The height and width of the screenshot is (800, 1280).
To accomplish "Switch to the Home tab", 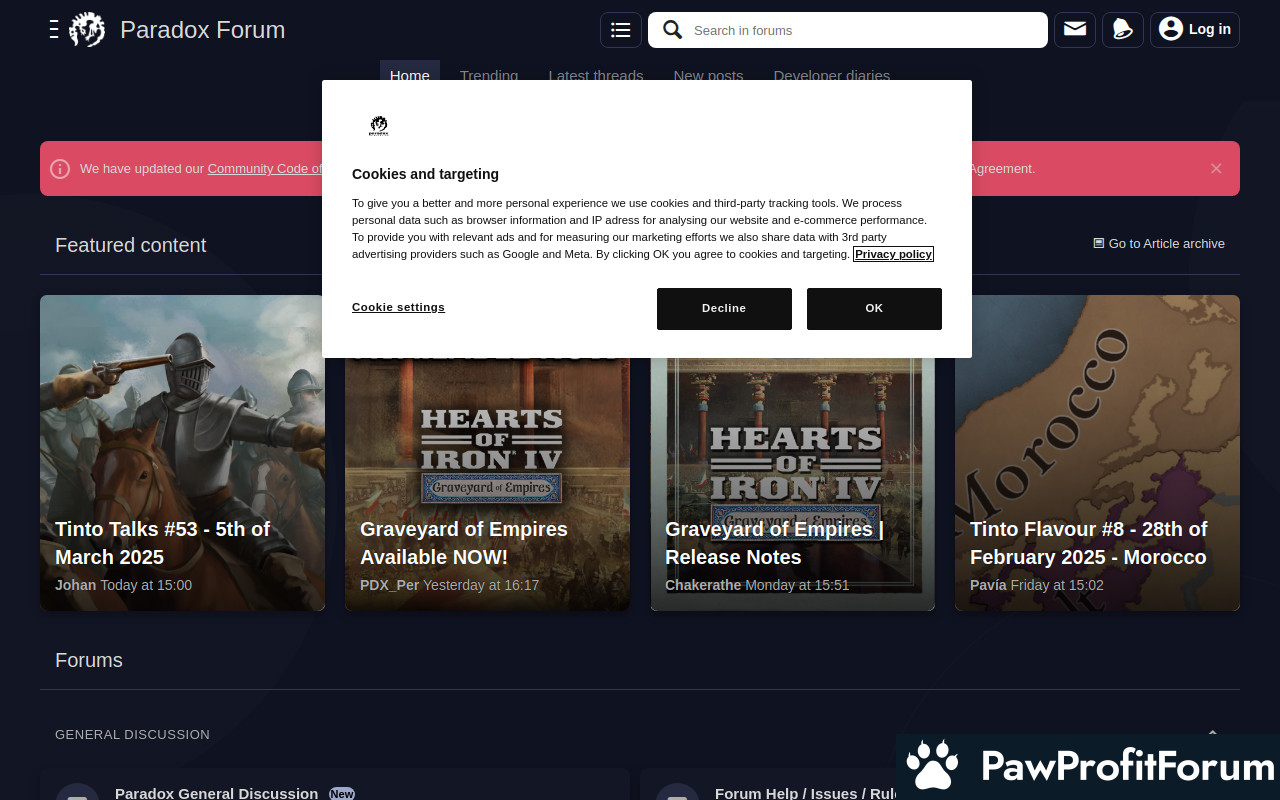I will tap(410, 71).
